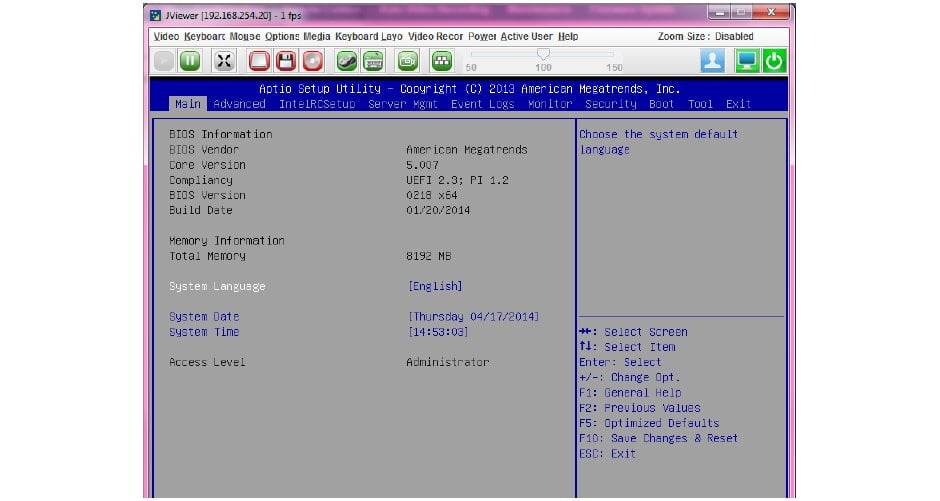Viewport: 940px width, 501px height.
Task: Click the Build Date value 01/20/2014
Action: click(x=438, y=210)
